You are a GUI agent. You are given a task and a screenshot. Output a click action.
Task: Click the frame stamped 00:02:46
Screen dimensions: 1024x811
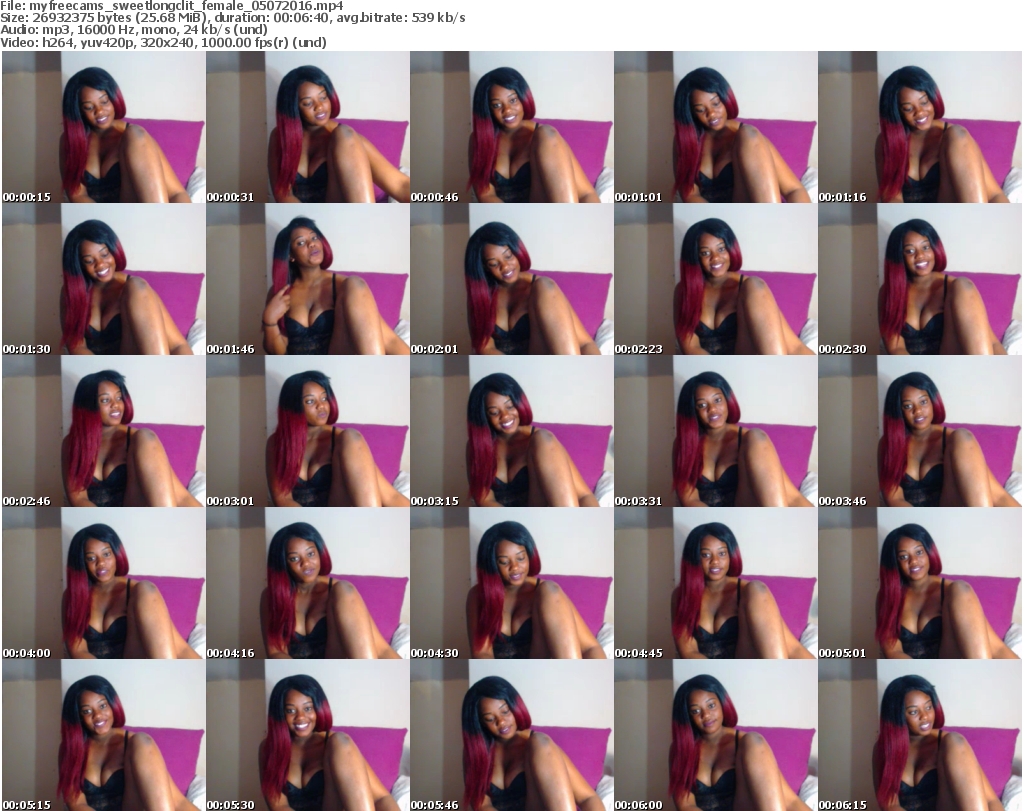103,432
